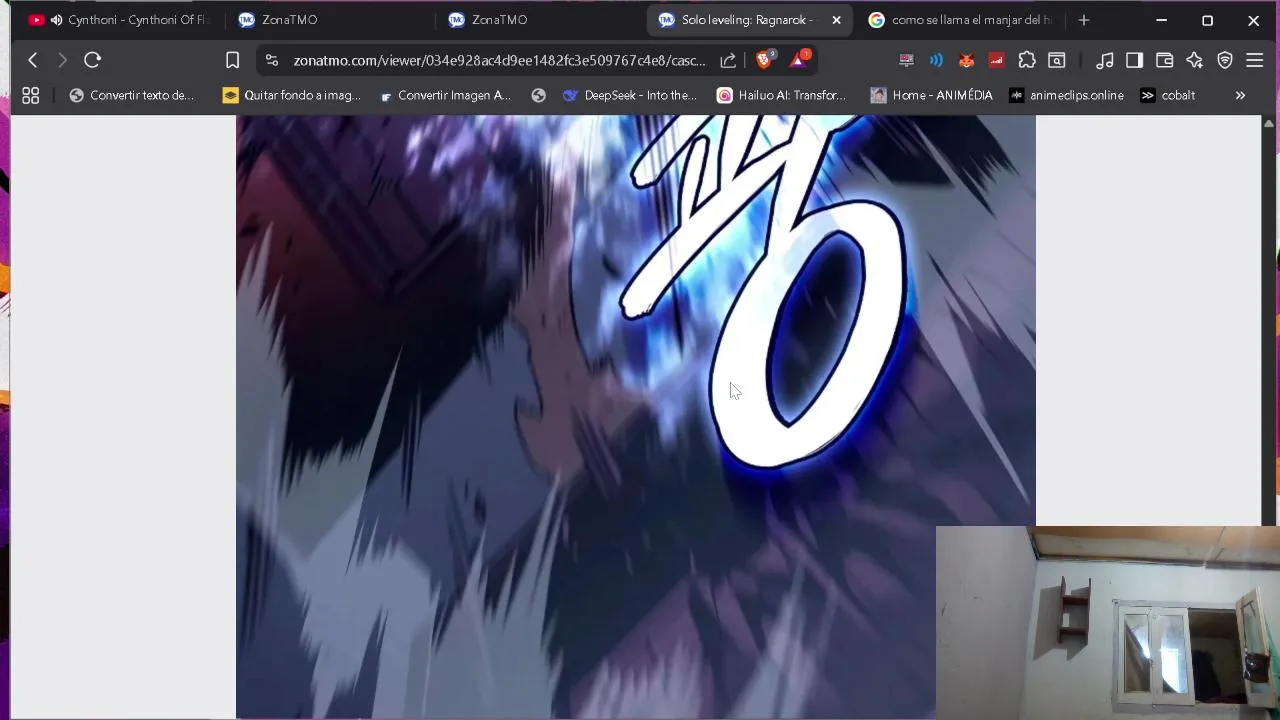The image size is (1280, 720).
Task: Open site information icon in the address bar
Action: (272, 60)
